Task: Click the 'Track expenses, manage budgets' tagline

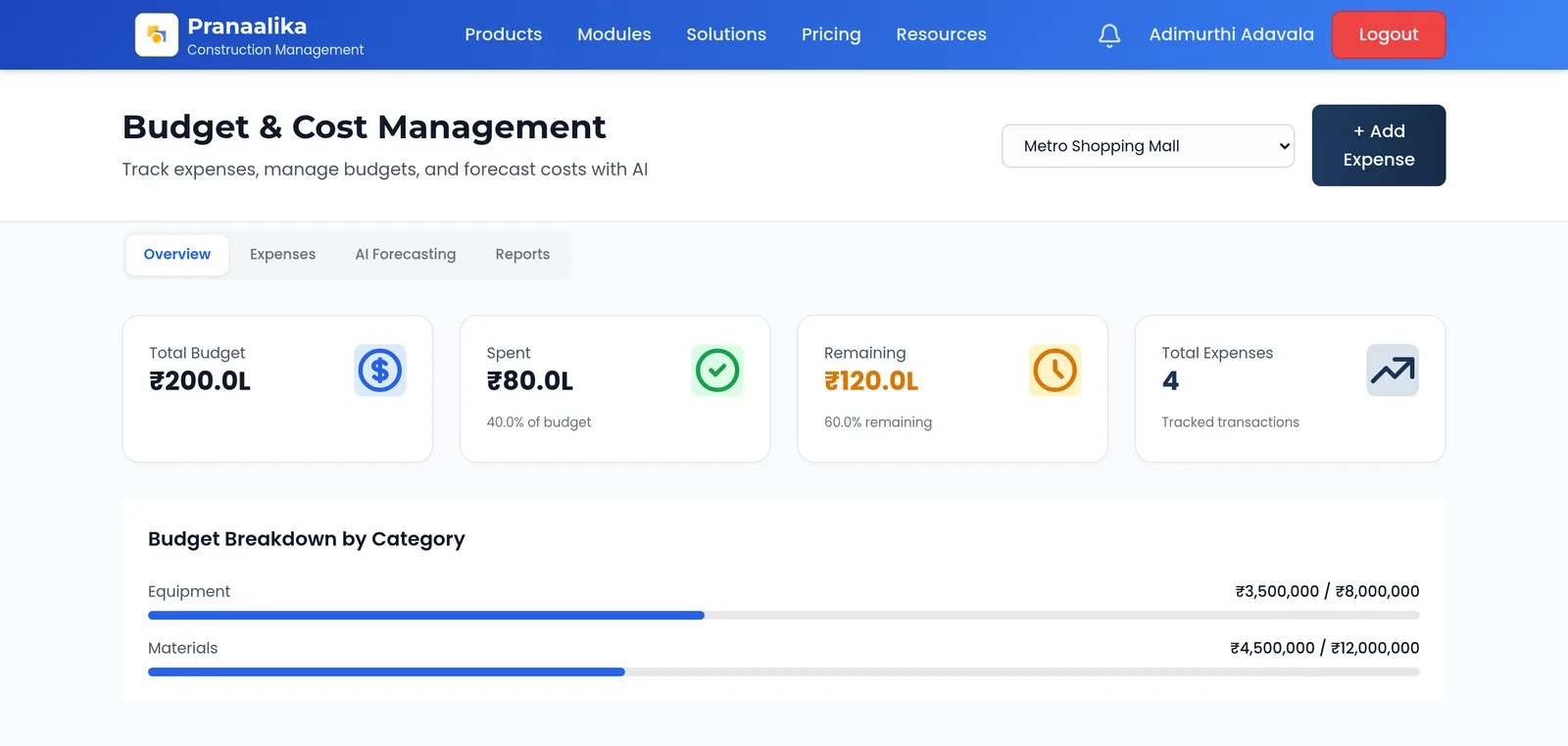Action: (x=385, y=170)
